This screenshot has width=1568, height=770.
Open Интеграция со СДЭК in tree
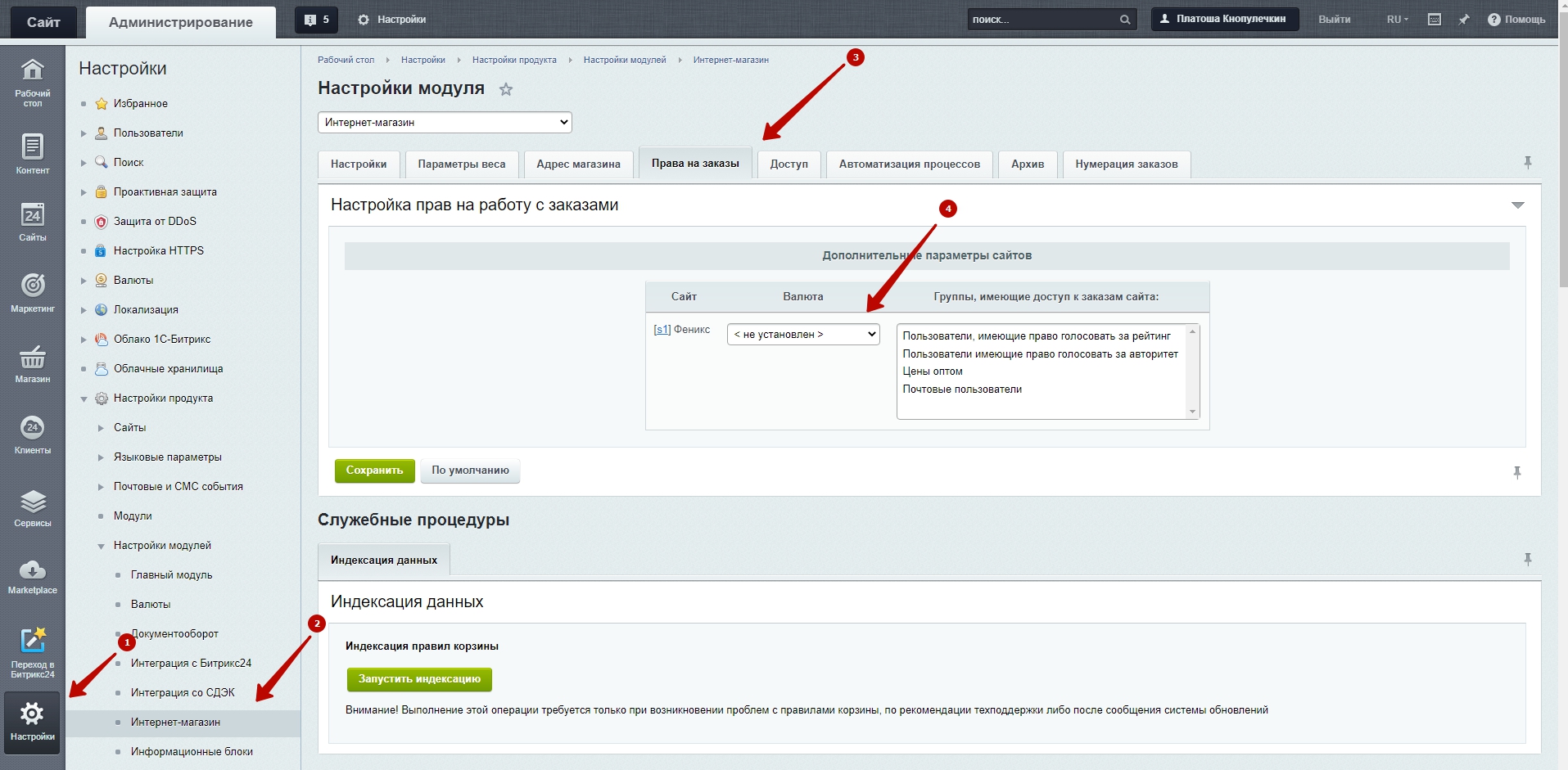(183, 693)
